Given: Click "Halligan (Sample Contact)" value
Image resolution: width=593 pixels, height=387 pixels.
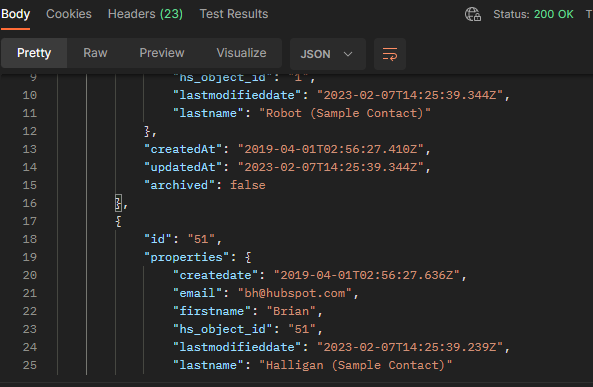Looking at the screenshot, I should (355, 365).
